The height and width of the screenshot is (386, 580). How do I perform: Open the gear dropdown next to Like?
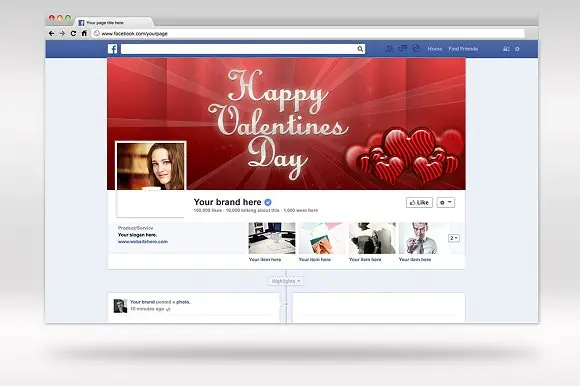click(x=446, y=203)
